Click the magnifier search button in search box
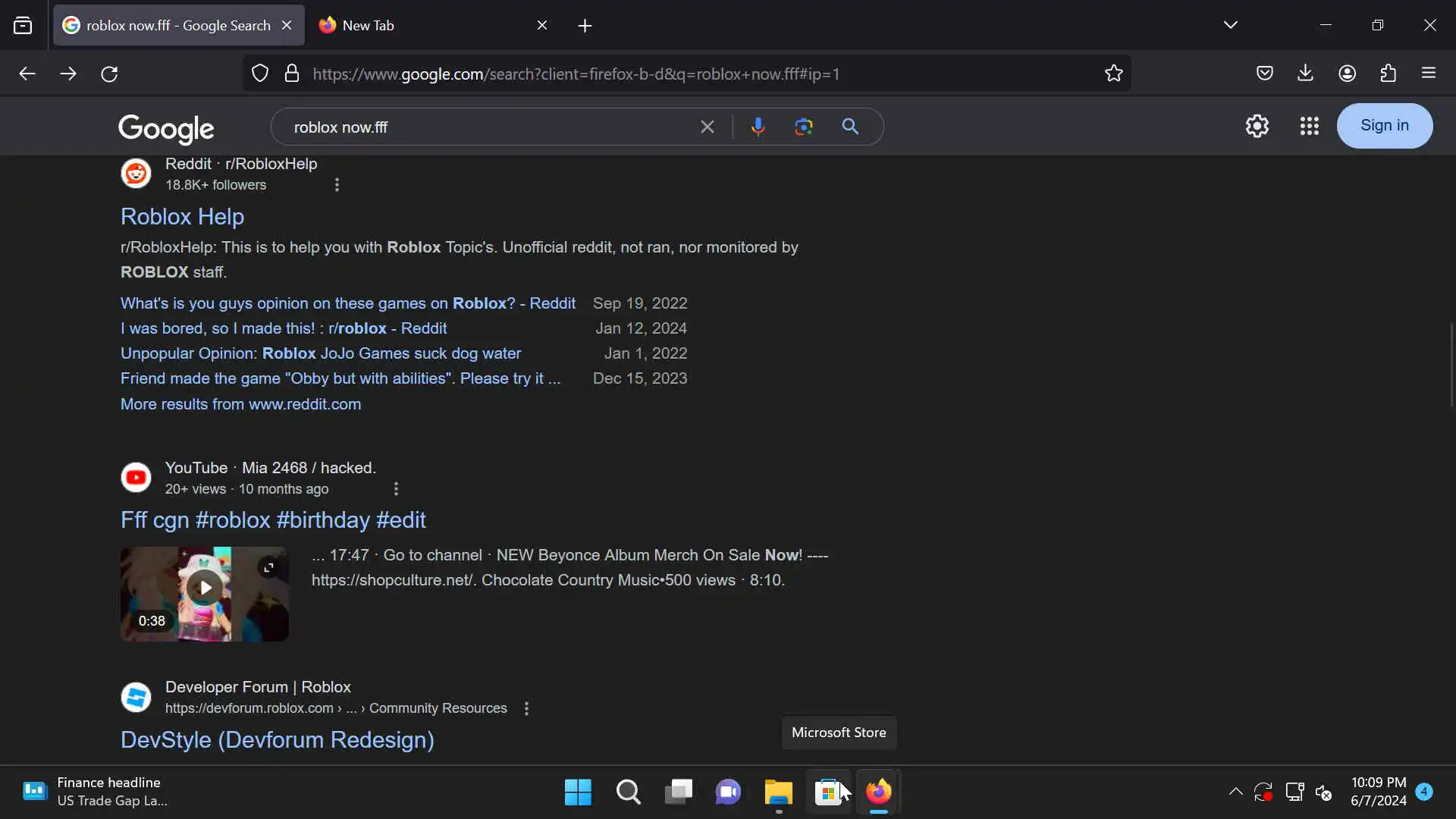The width and height of the screenshot is (1456, 819). [850, 127]
